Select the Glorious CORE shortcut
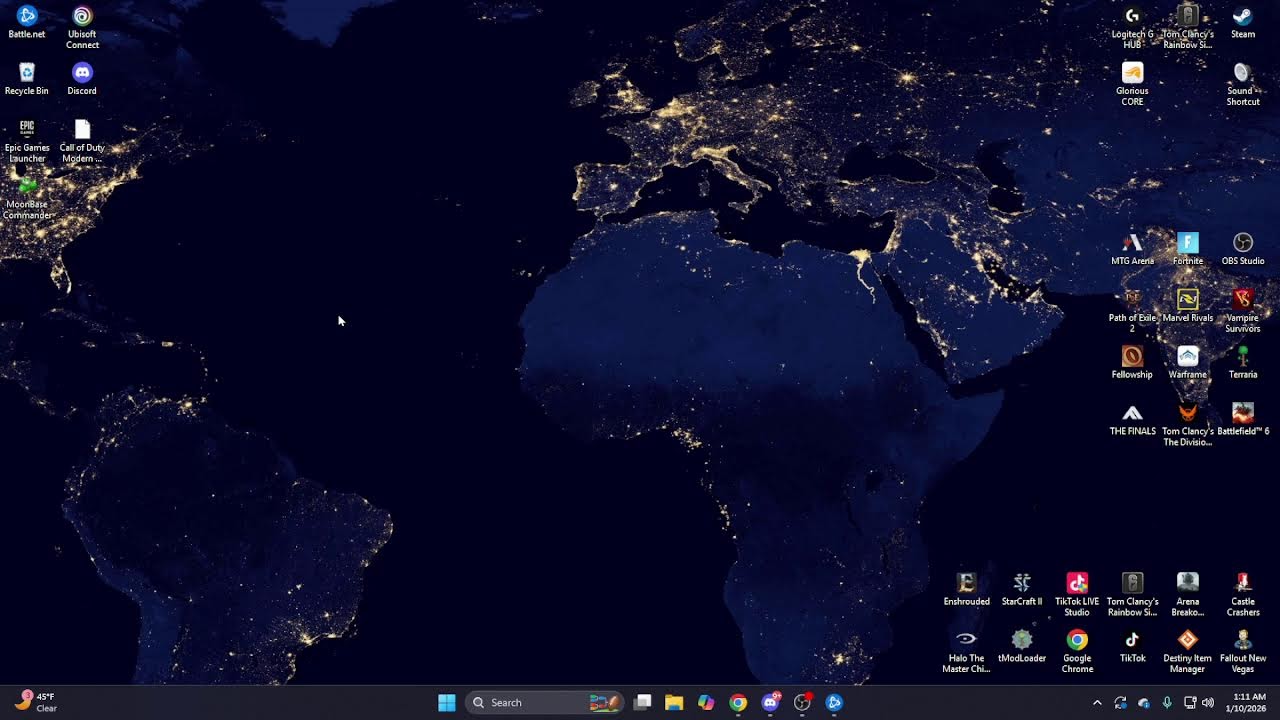The width and height of the screenshot is (1280, 720). click(1132, 84)
